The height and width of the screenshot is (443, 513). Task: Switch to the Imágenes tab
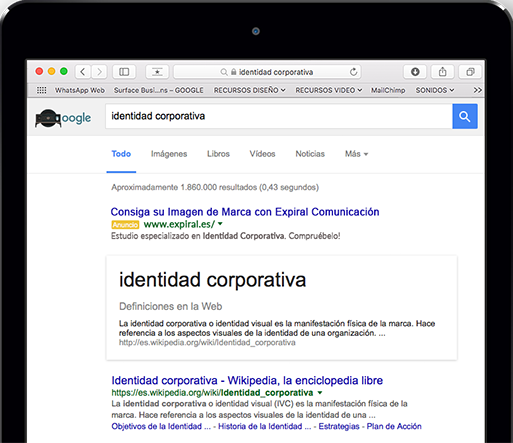point(169,154)
